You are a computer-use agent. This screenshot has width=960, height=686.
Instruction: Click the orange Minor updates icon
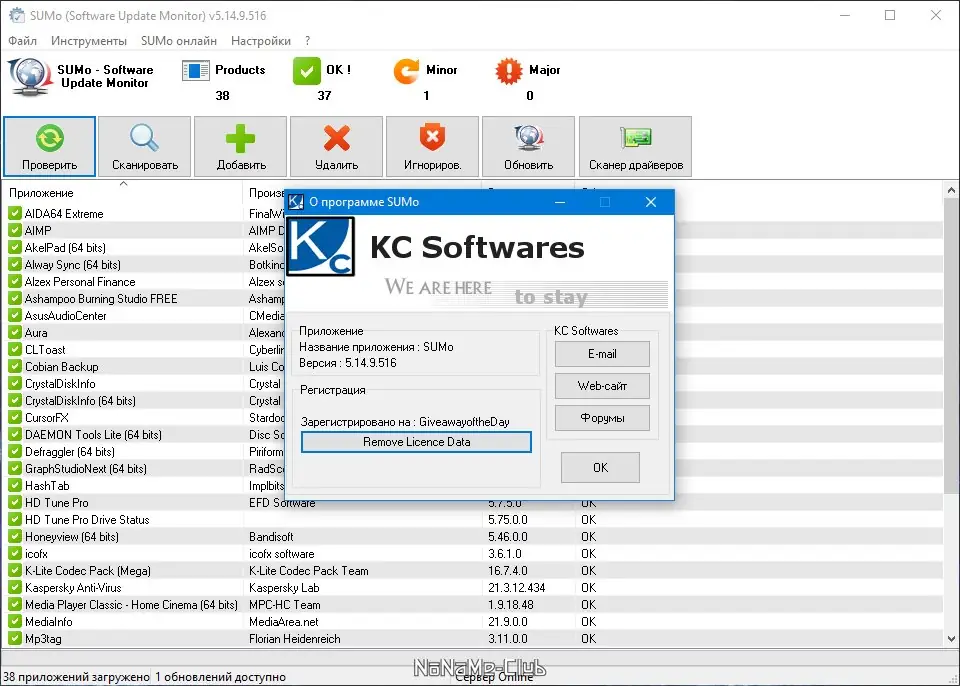click(406, 70)
